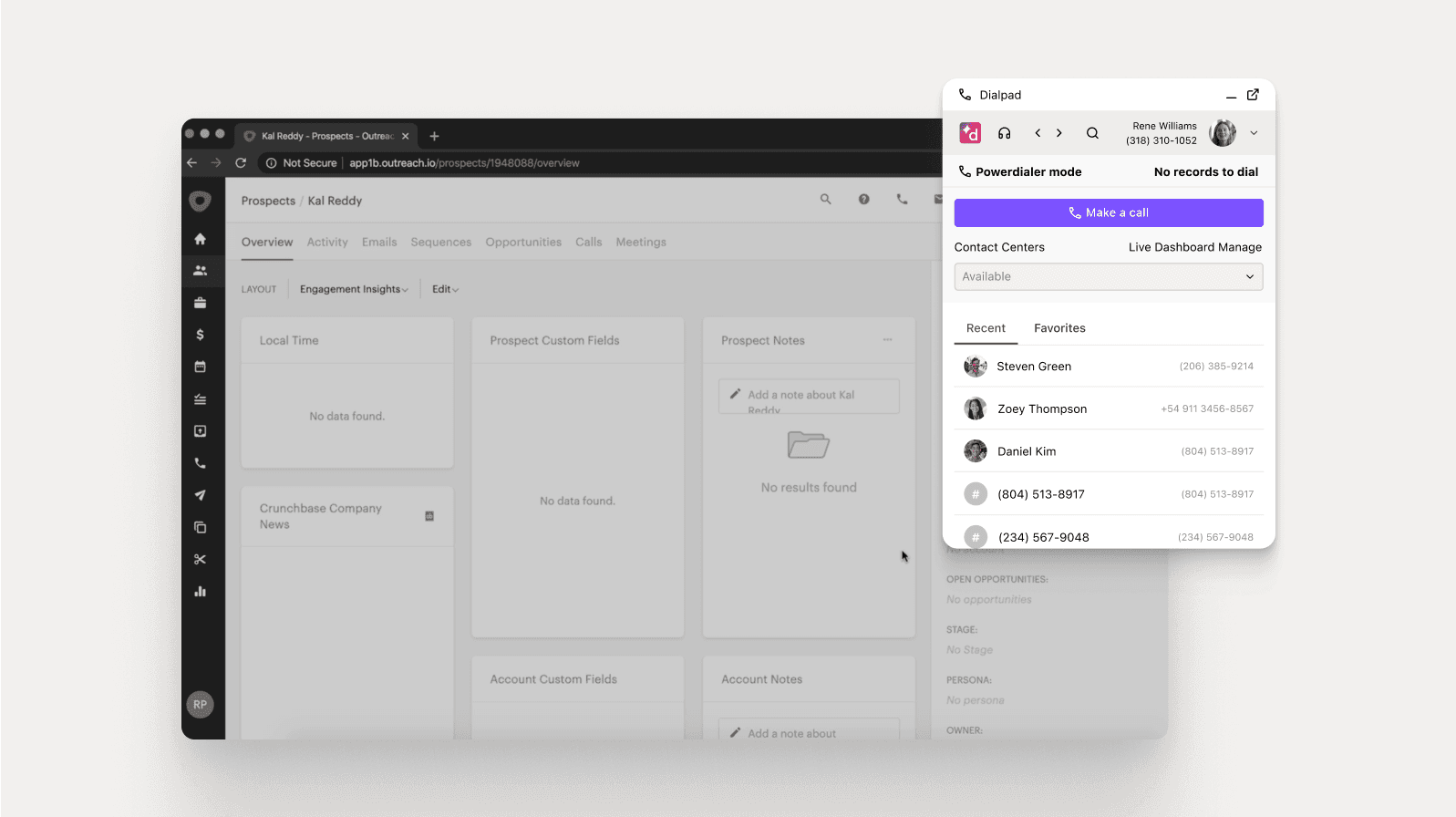This screenshot has width=1456, height=817.
Task: Click the scissors snippets icon in sidebar
Action: click(200, 560)
